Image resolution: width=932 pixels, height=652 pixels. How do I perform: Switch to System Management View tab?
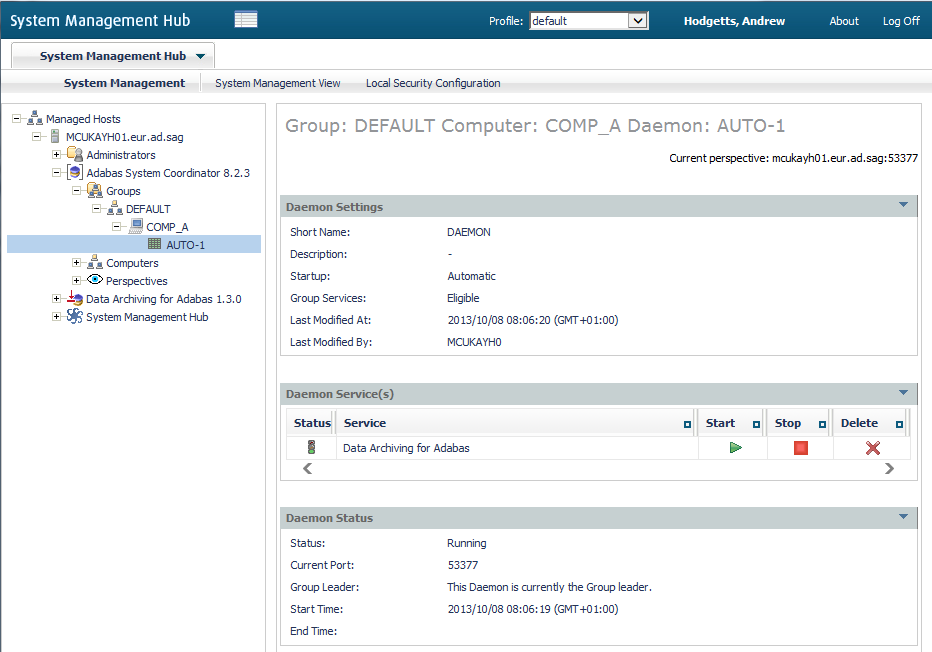[277, 83]
